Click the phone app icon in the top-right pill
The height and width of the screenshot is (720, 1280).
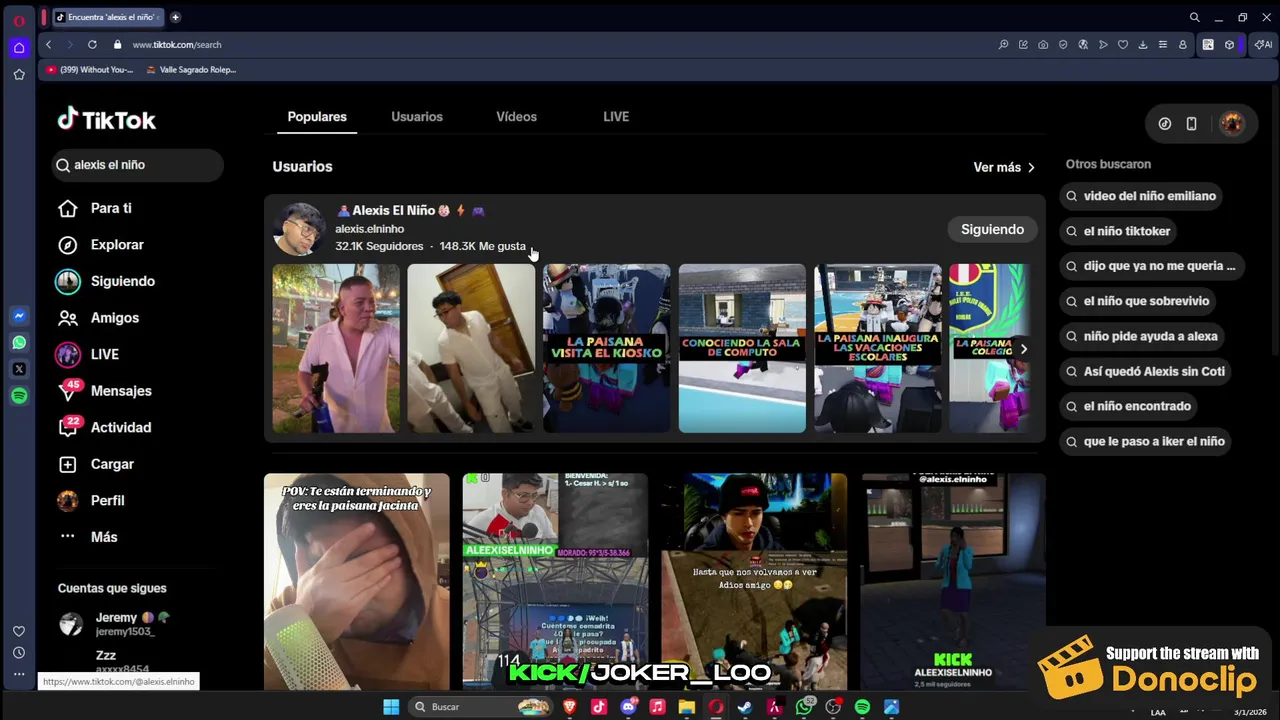(x=1191, y=124)
